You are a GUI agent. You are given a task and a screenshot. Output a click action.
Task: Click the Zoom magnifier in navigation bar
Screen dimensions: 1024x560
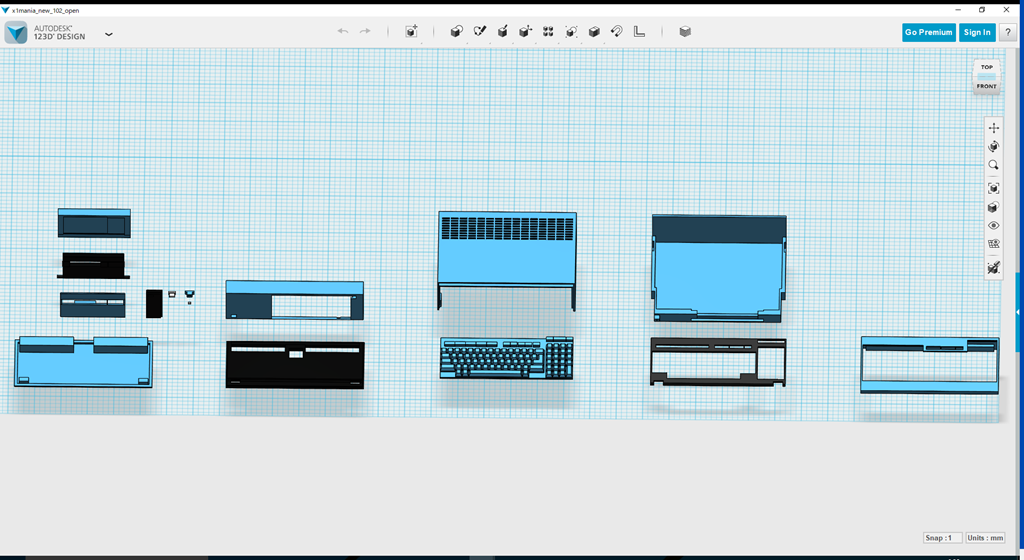coord(993,165)
